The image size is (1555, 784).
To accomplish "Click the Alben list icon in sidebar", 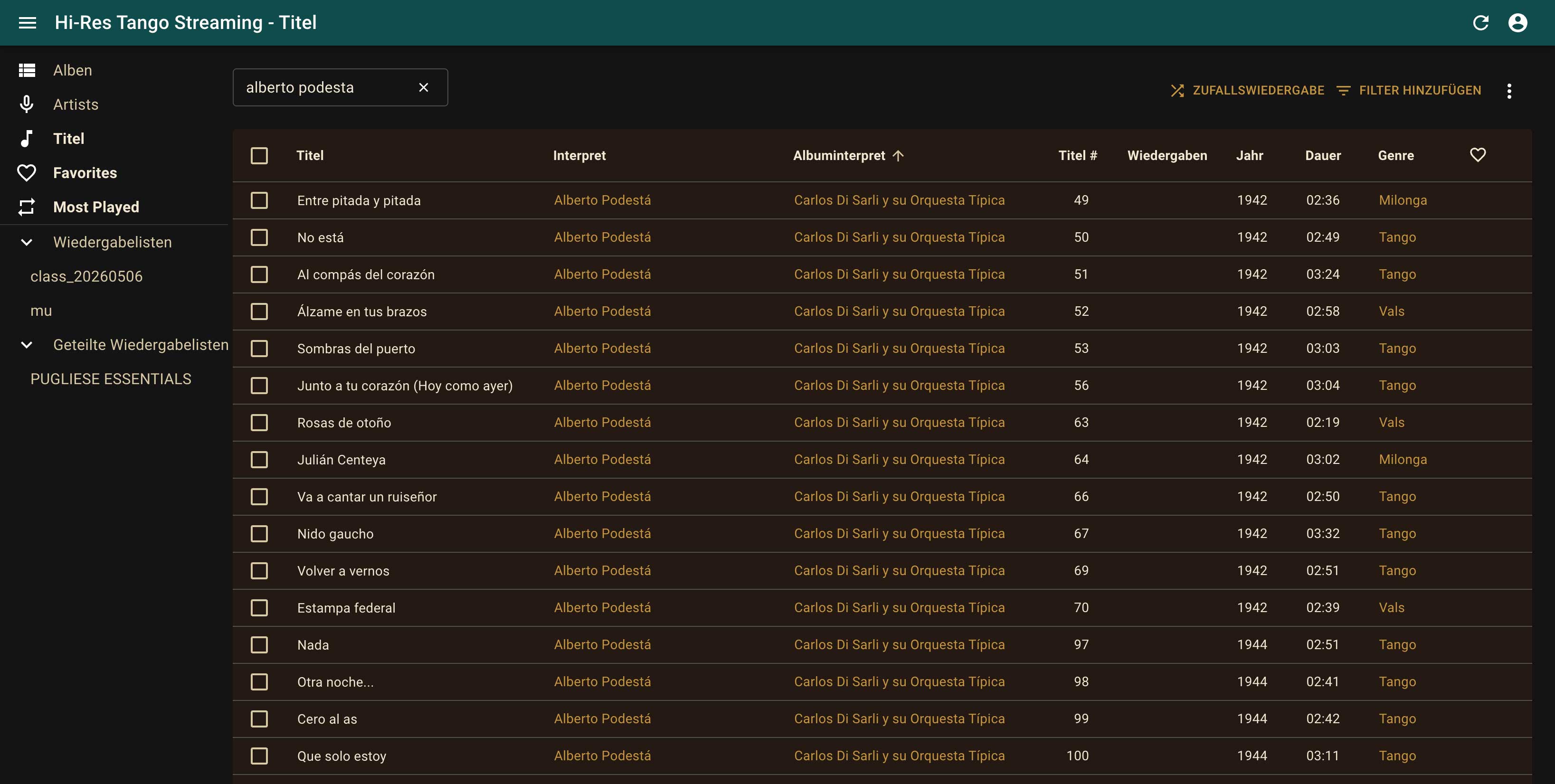I will coord(27,70).
